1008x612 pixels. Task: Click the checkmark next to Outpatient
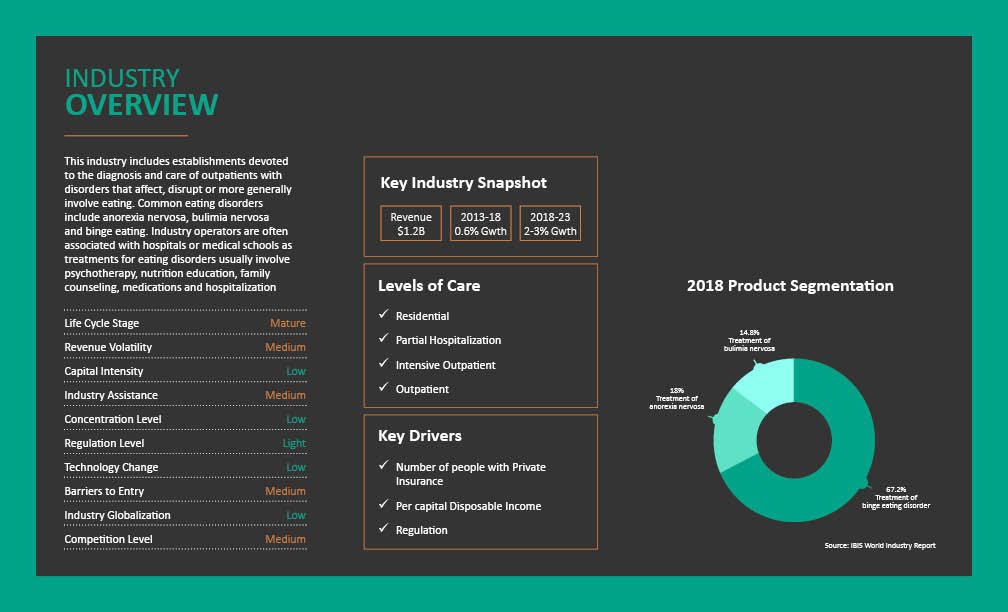coord(383,388)
